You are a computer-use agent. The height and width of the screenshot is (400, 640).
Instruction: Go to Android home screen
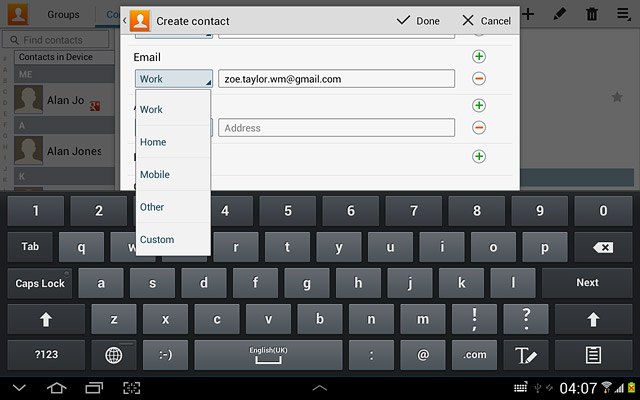tap(57, 387)
